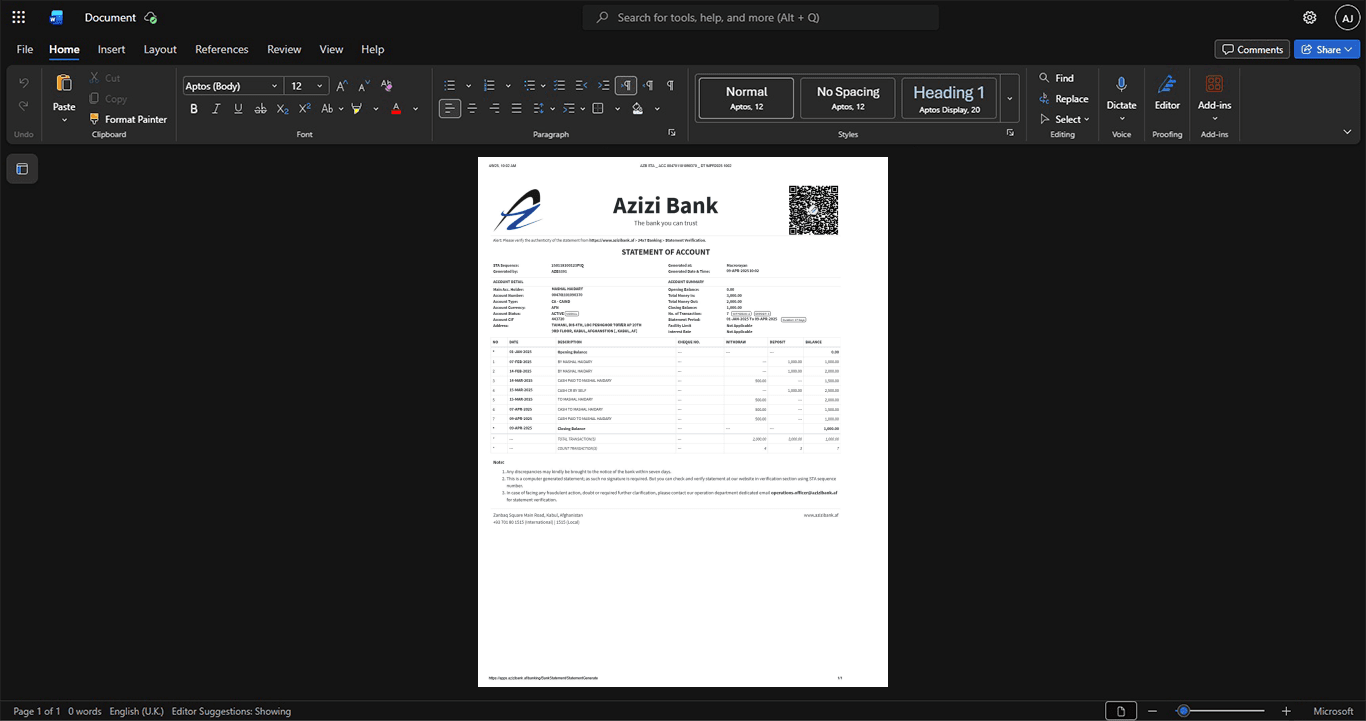1366x721 pixels.
Task: Toggle align left
Action: tap(450, 109)
